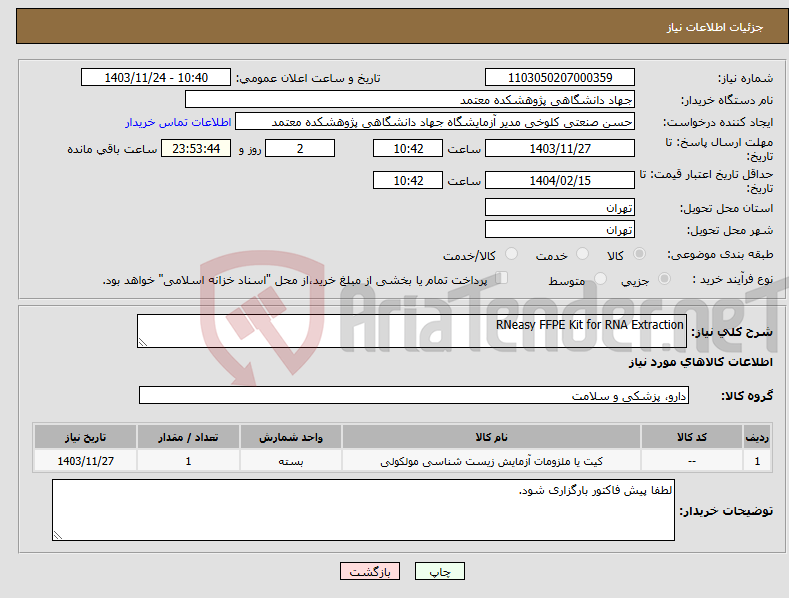Click the نام کالا column header
The height and width of the screenshot is (598, 789).
[492, 437]
